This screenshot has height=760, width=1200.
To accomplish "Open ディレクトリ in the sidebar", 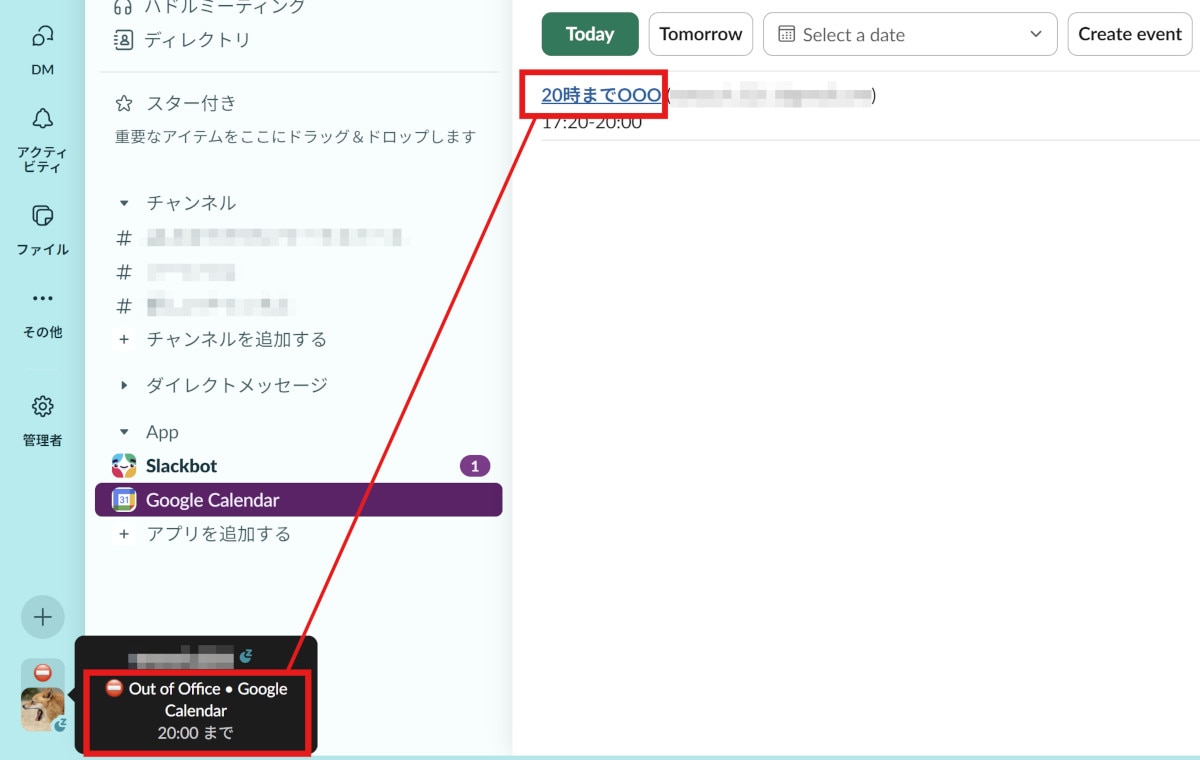I will click(x=197, y=40).
